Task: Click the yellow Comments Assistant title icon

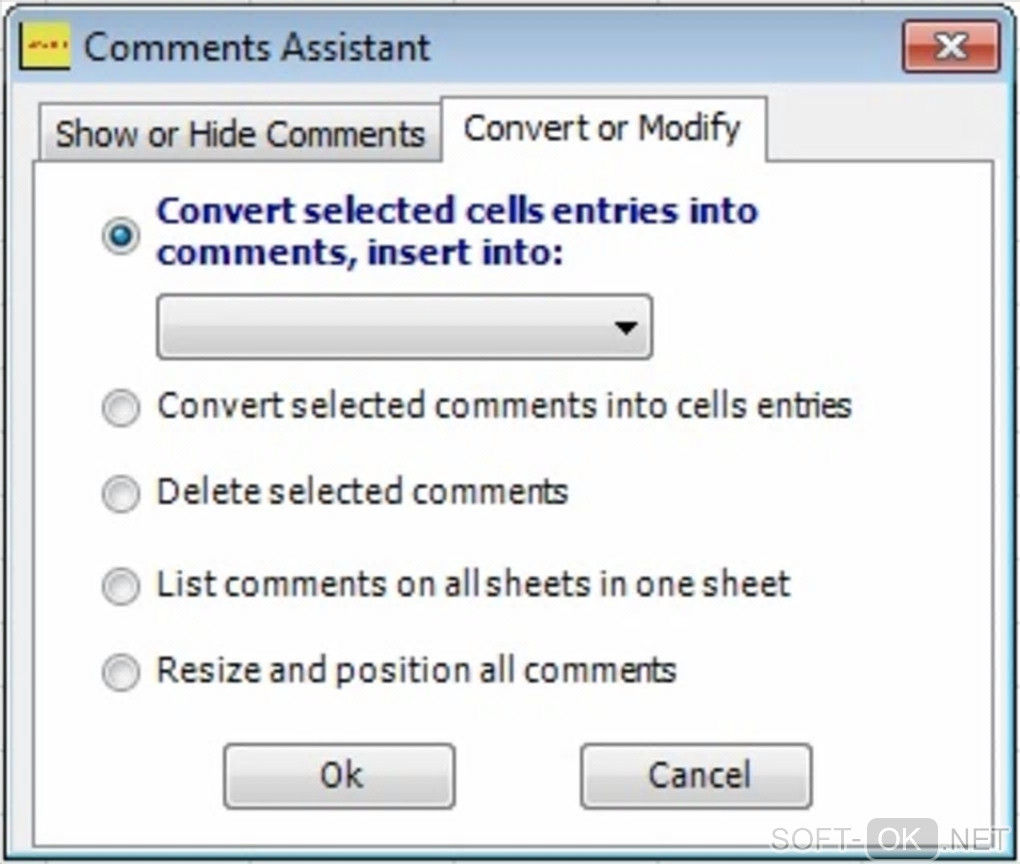Action: pyautogui.click(x=45, y=47)
